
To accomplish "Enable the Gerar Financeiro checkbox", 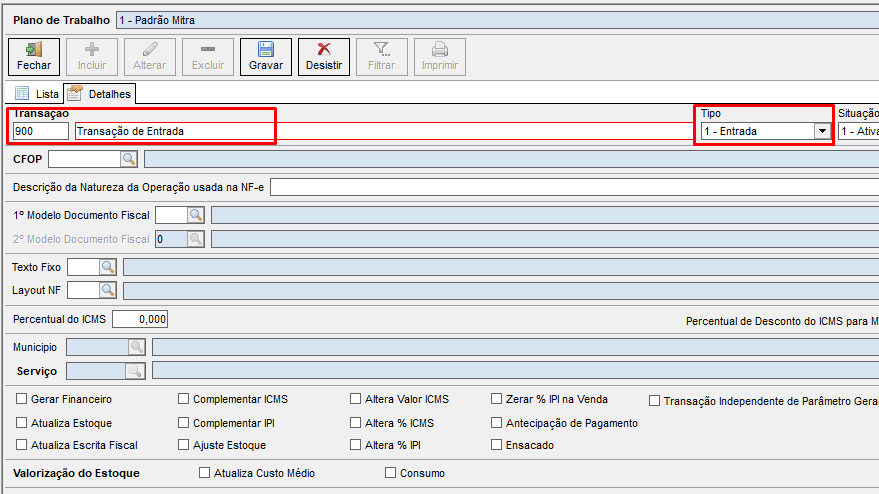I will pyautogui.click(x=22, y=399).
